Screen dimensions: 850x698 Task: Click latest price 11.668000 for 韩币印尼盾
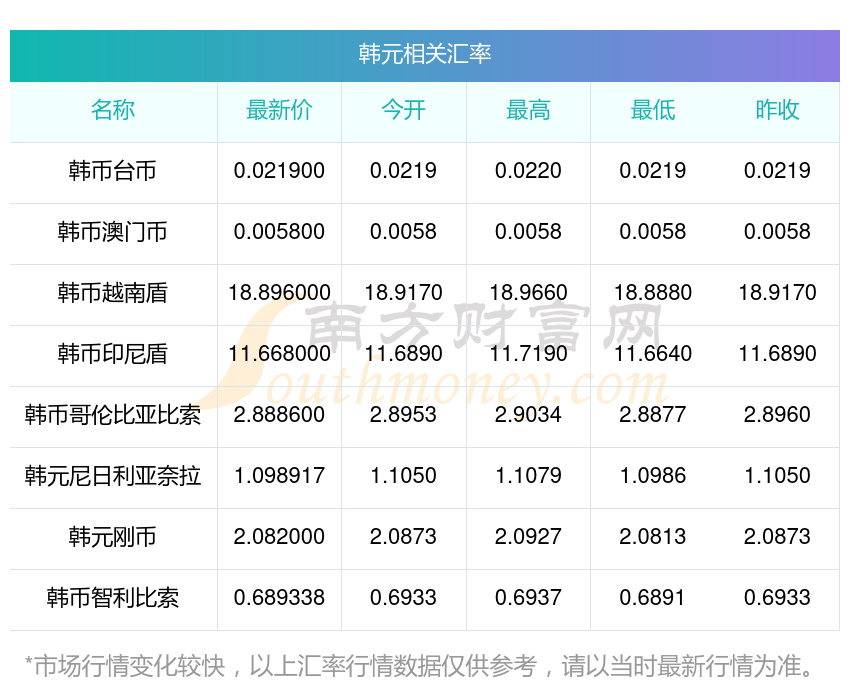coord(279,354)
